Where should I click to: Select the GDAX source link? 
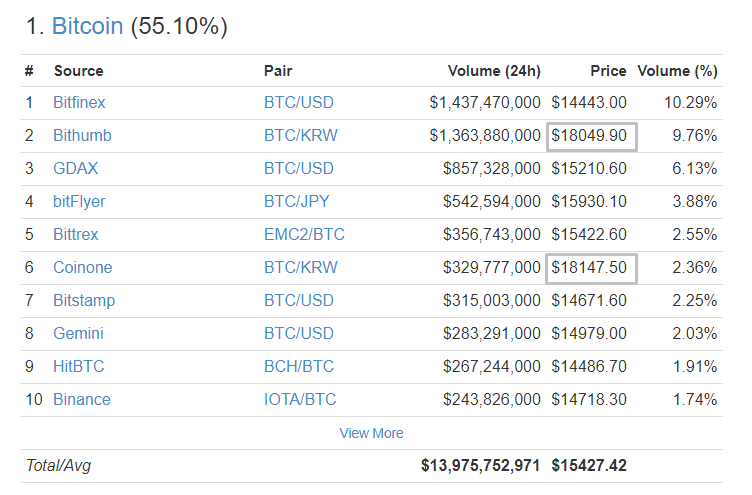coord(76,168)
